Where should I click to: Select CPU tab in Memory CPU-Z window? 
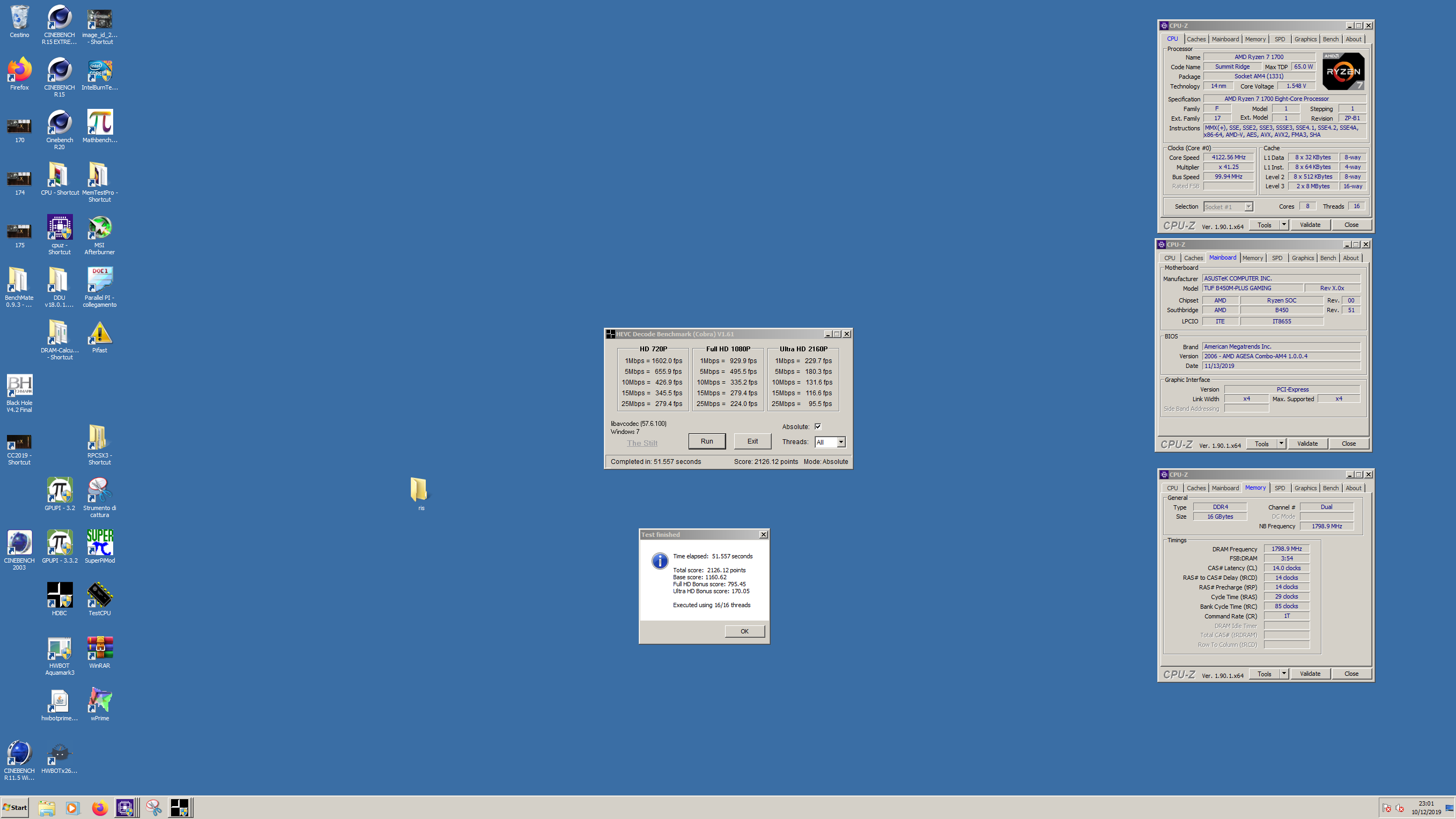(x=1172, y=488)
